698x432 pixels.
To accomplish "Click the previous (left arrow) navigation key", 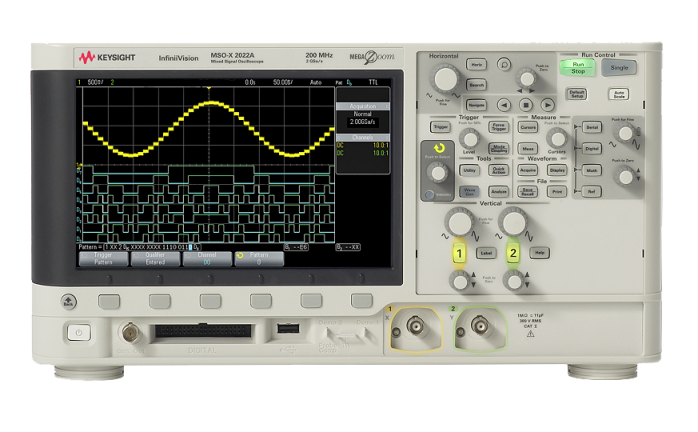I will 504,105.
